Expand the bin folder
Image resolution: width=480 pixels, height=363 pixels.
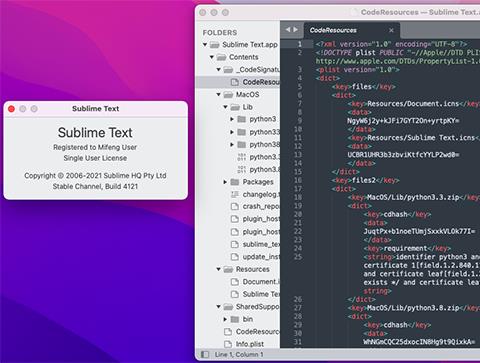225,319
